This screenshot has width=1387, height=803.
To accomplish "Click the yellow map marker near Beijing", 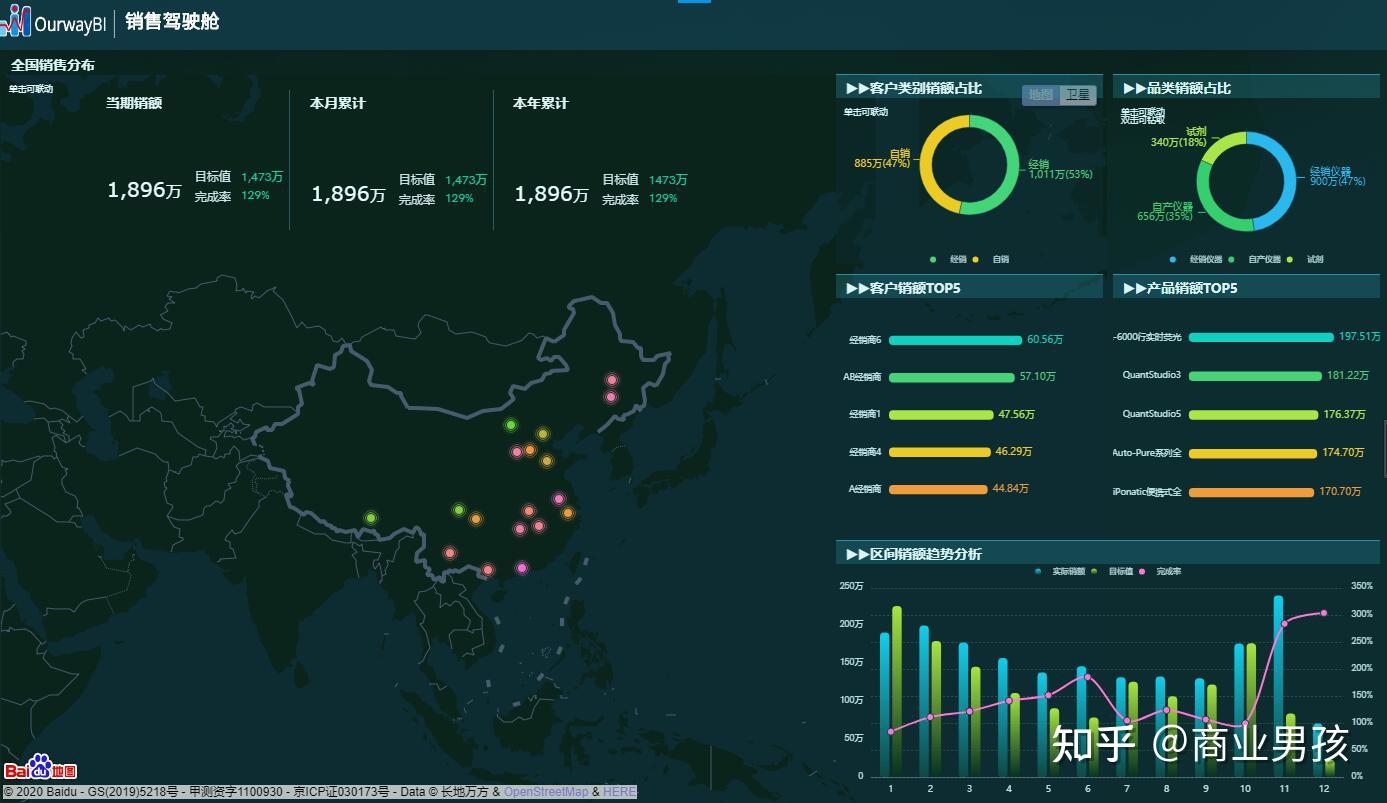I will [543, 433].
